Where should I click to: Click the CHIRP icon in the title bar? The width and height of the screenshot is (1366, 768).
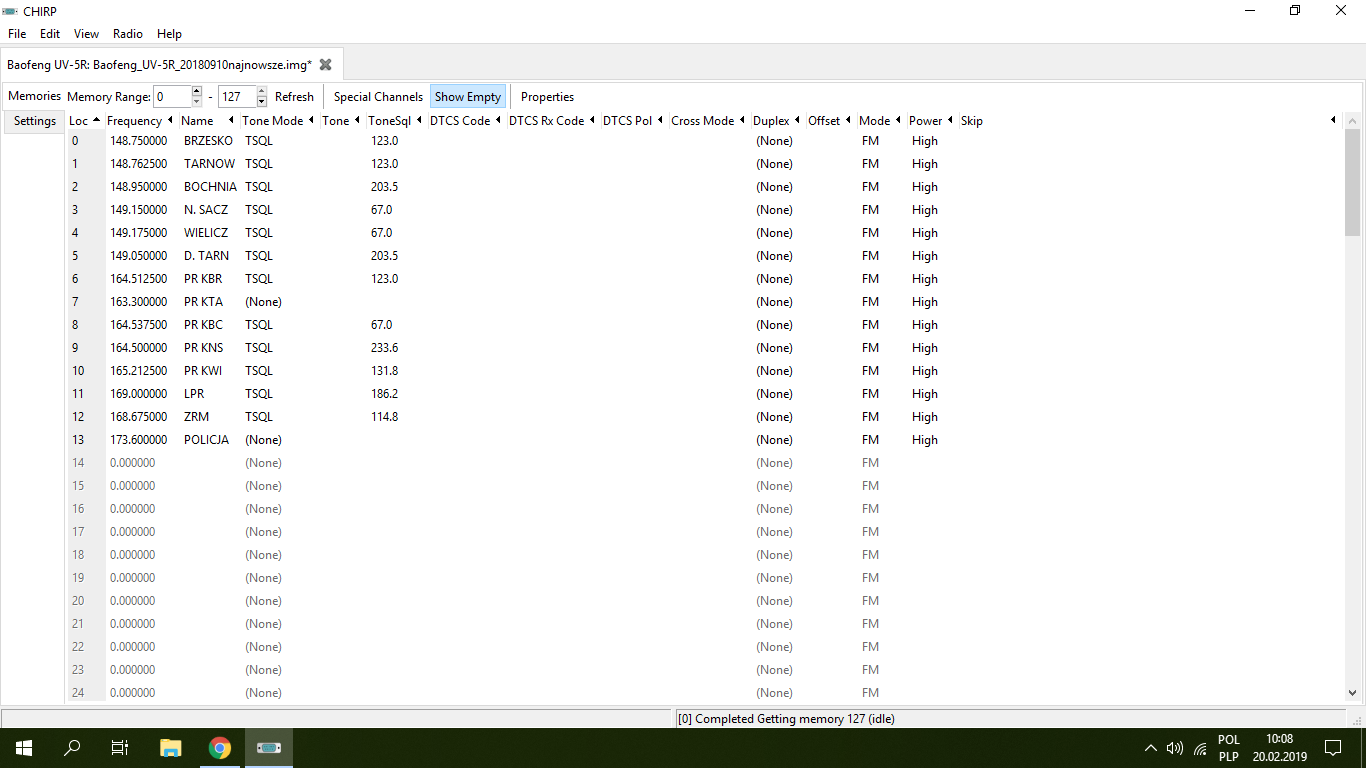[10, 10]
